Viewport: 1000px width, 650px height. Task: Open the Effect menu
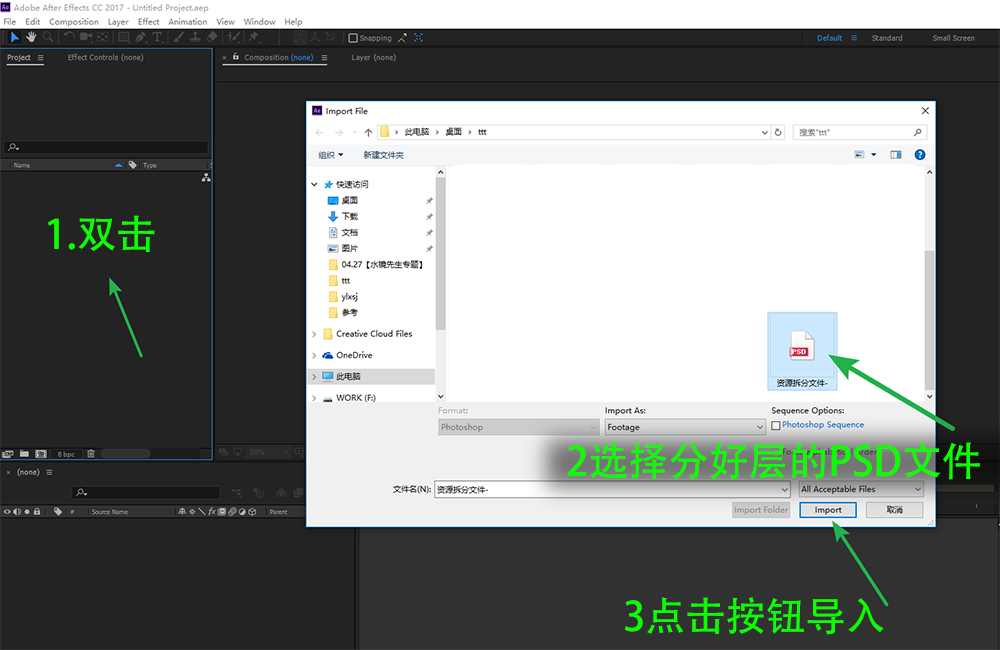pos(148,22)
